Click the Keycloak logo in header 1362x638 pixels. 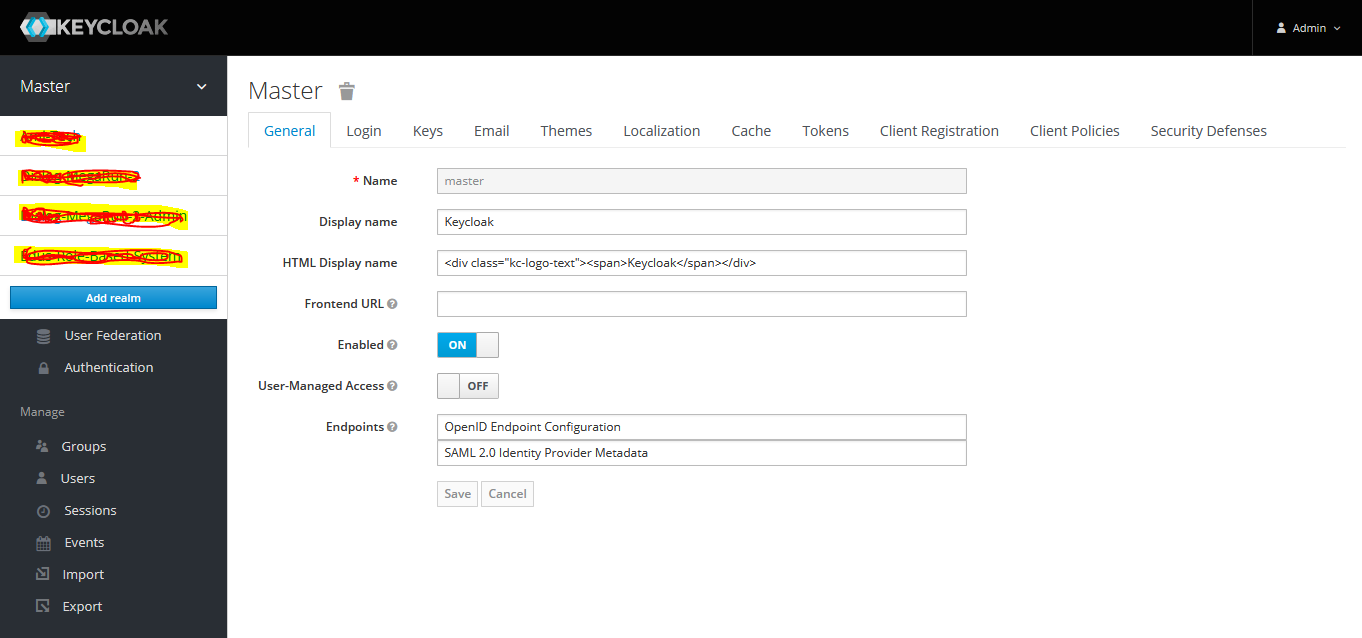tap(94, 27)
